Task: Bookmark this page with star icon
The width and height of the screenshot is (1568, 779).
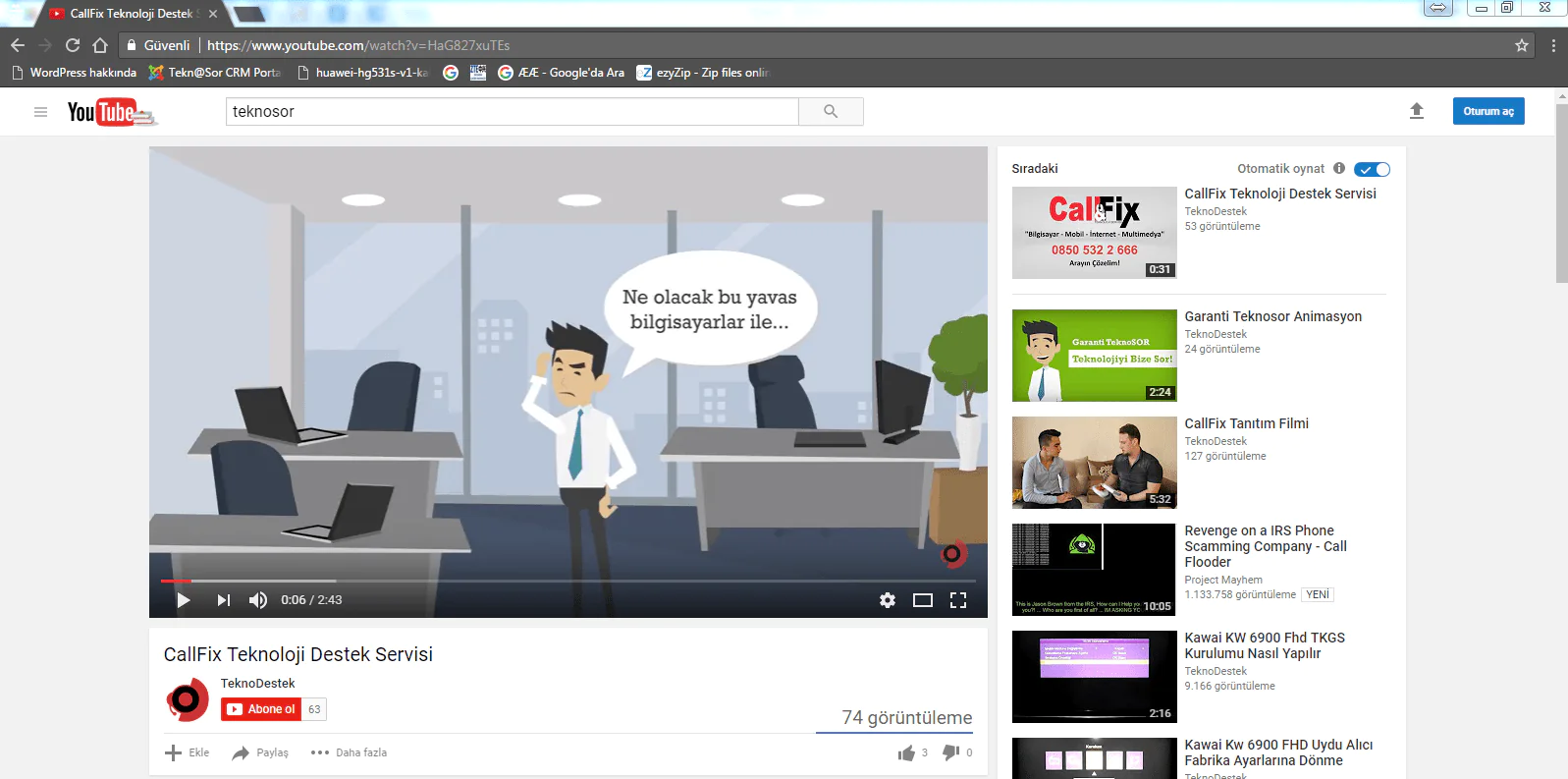Action: [x=1522, y=45]
